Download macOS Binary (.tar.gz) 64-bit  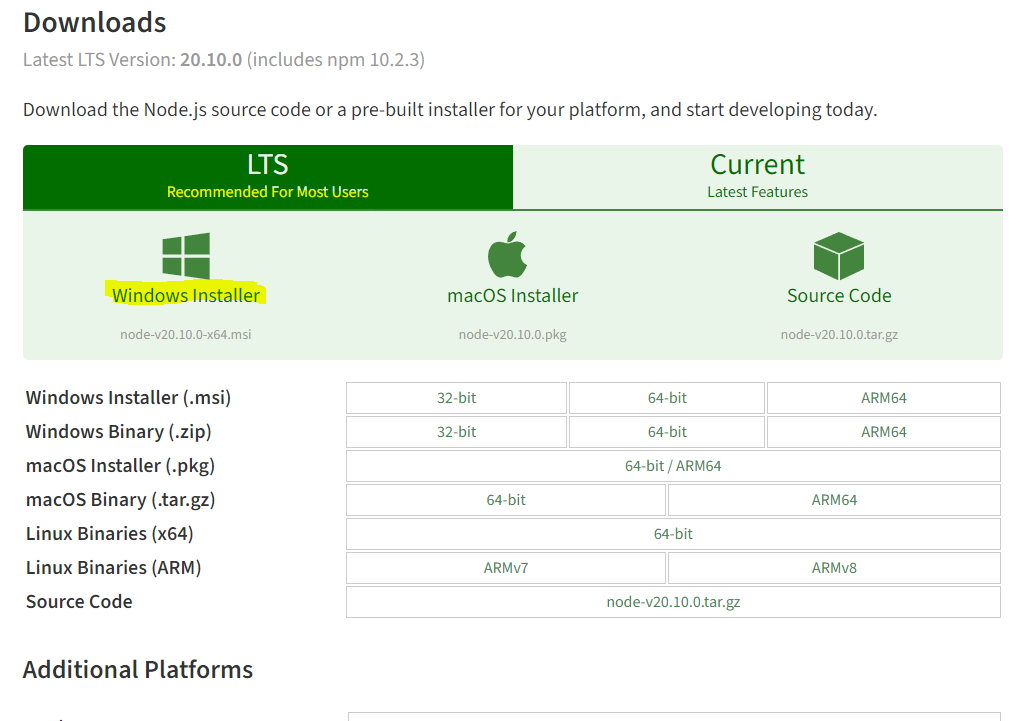tap(506, 500)
